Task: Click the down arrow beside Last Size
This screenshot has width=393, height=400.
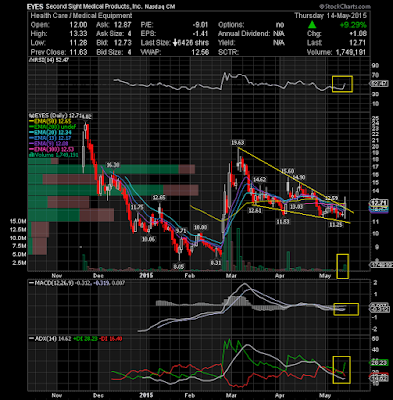Action: [x=175, y=43]
